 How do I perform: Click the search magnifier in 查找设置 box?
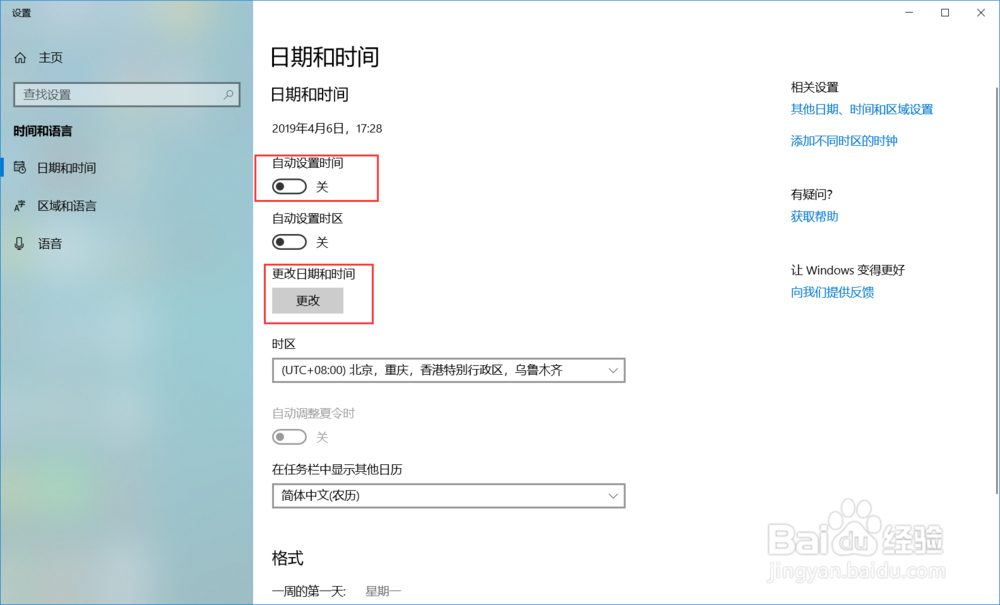coord(229,94)
